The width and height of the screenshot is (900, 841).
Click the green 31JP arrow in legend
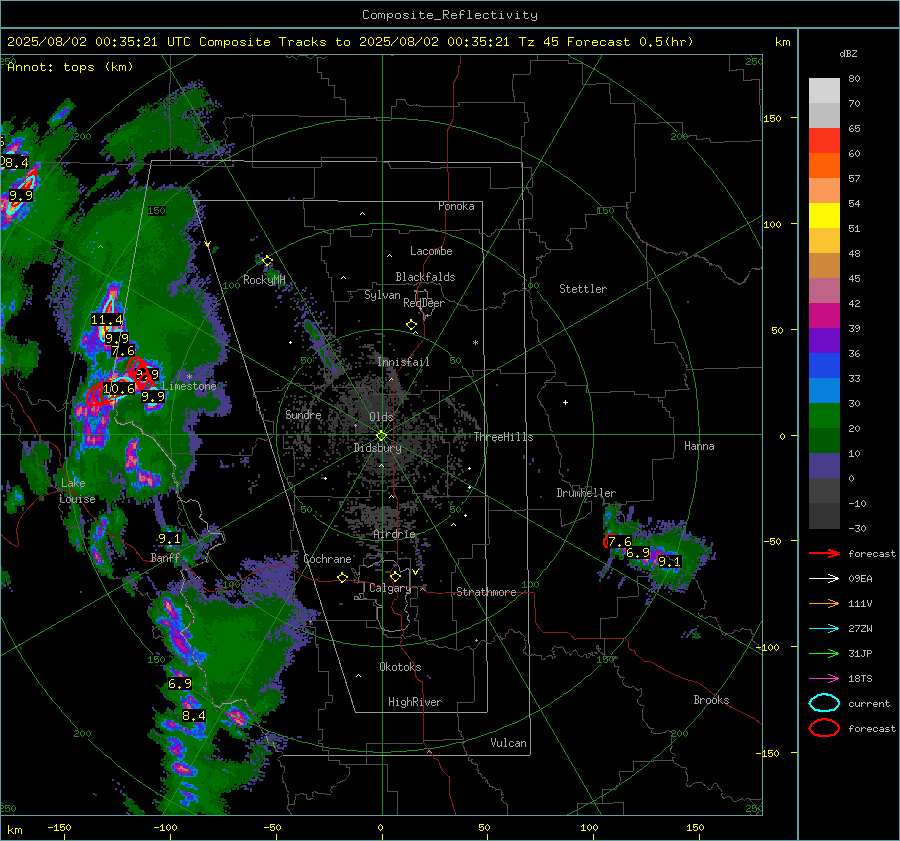tap(824, 653)
